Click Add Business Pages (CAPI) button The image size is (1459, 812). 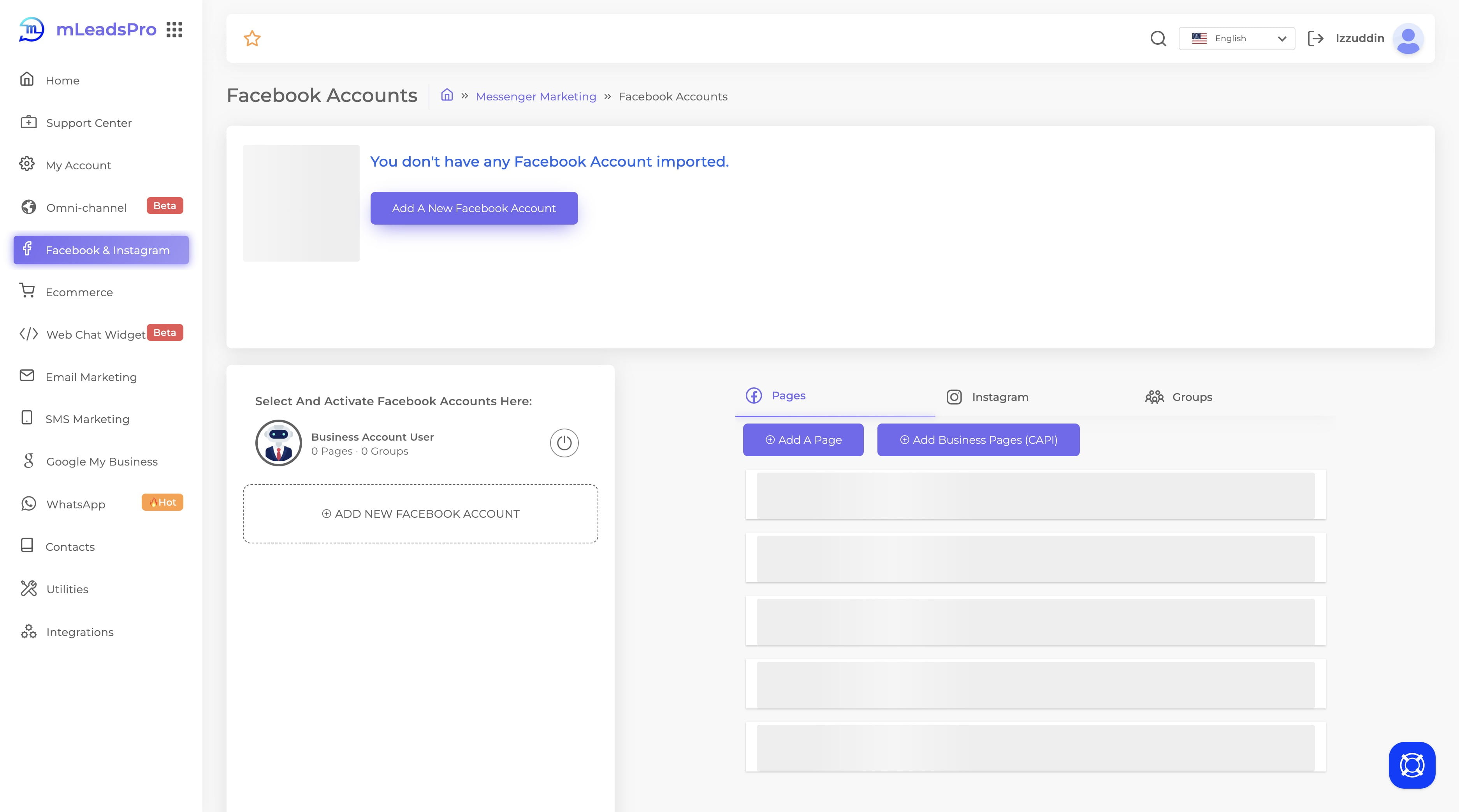978,440
